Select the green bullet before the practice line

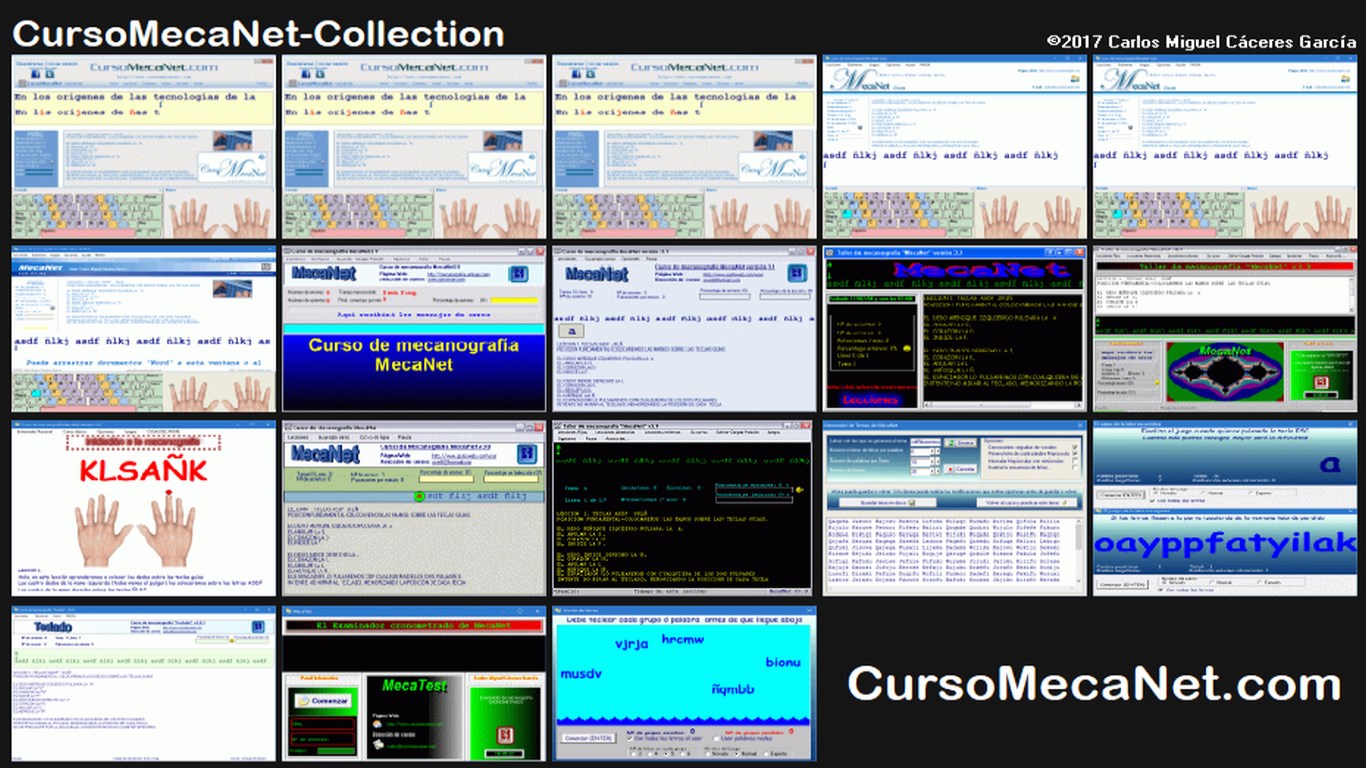tap(419, 496)
